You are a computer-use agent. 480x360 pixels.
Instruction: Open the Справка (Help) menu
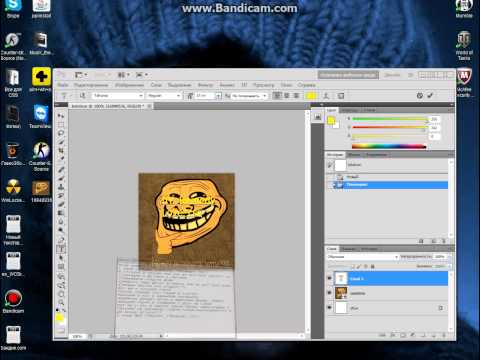306,85
